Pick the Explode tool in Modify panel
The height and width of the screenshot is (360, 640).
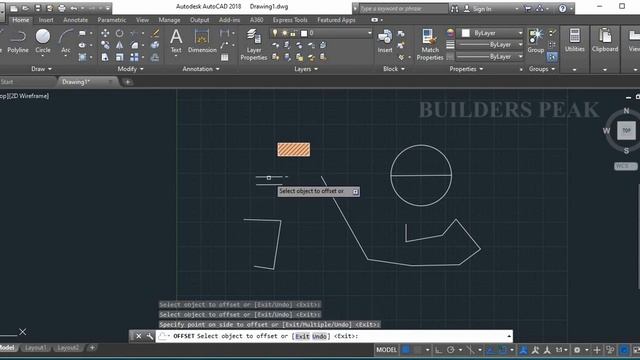155,45
